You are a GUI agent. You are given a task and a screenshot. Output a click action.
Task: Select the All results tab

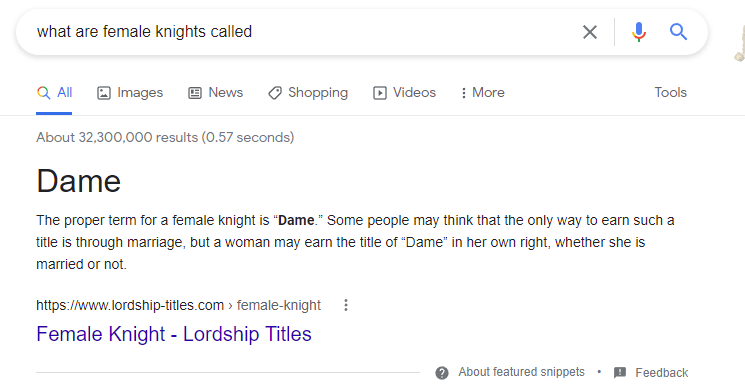54,93
